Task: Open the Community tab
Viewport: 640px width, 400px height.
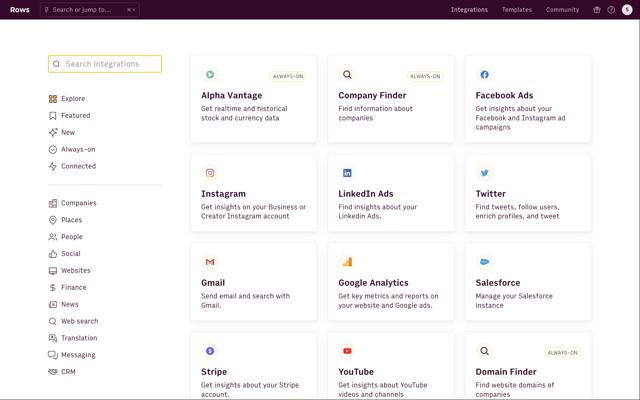Action: 562,10
